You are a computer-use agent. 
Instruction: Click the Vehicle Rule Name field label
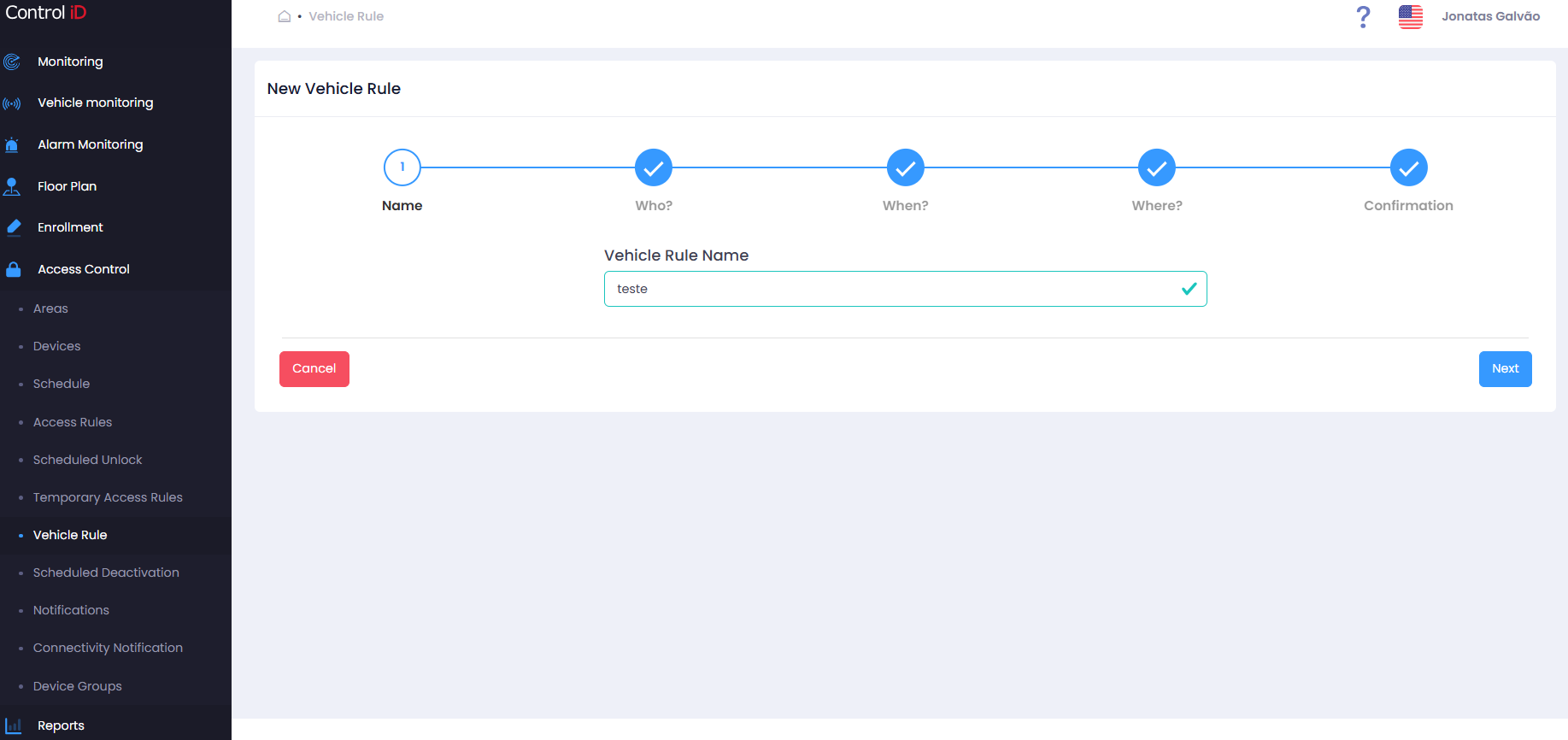pos(676,255)
